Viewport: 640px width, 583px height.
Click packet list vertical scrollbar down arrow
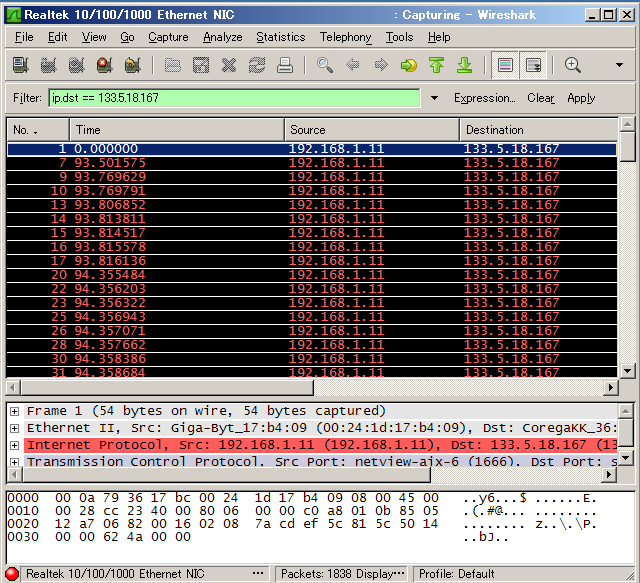click(x=627, y=371)
